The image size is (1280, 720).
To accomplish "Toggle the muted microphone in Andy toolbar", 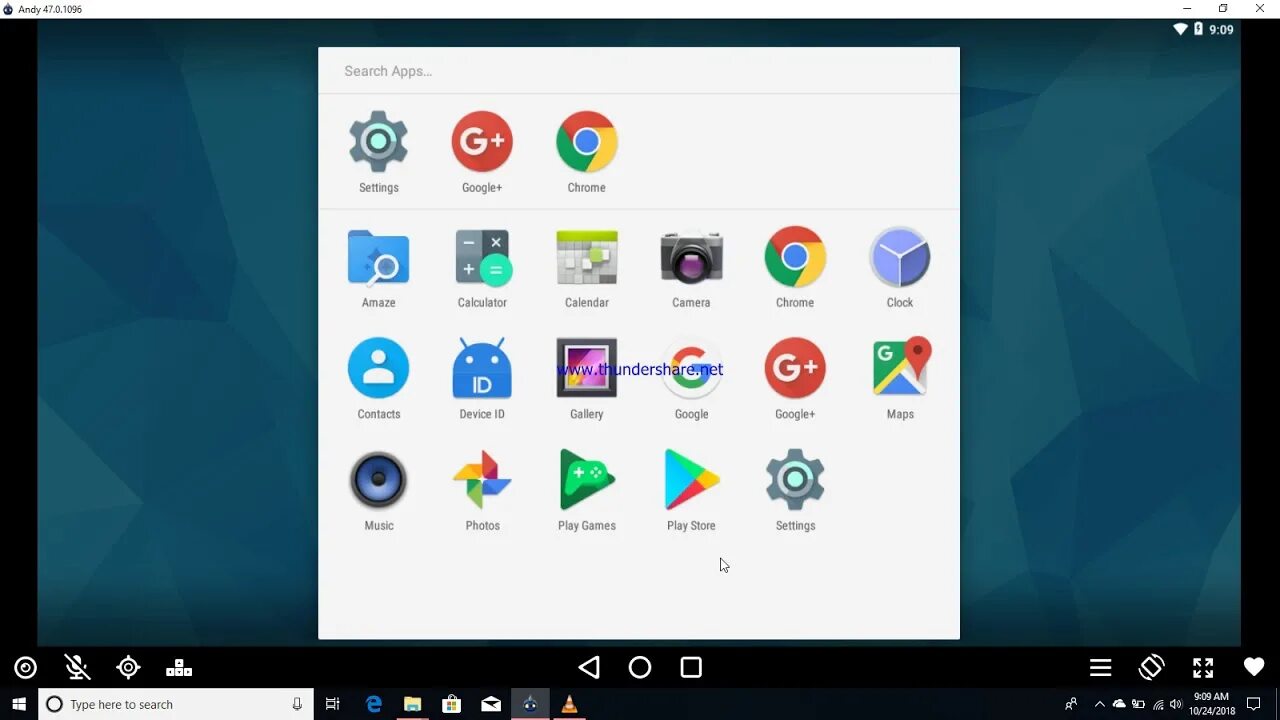I will pyautogui.click(x=76, y=667).
